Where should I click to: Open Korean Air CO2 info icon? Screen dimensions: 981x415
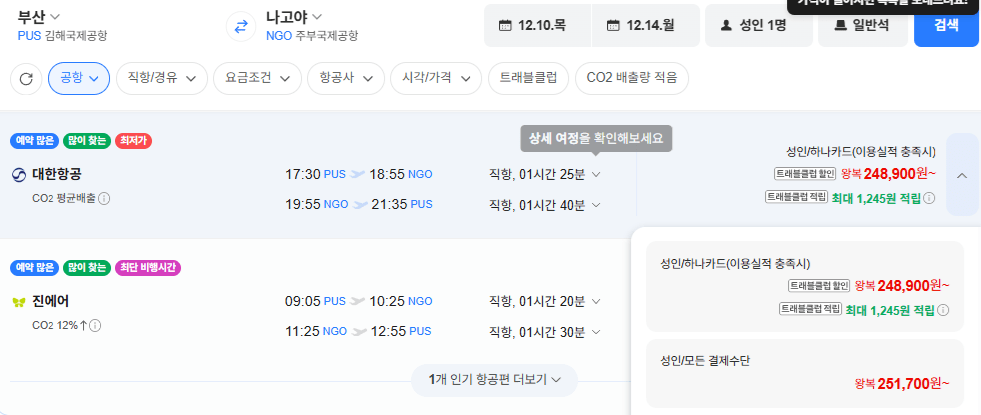[104, 198]
